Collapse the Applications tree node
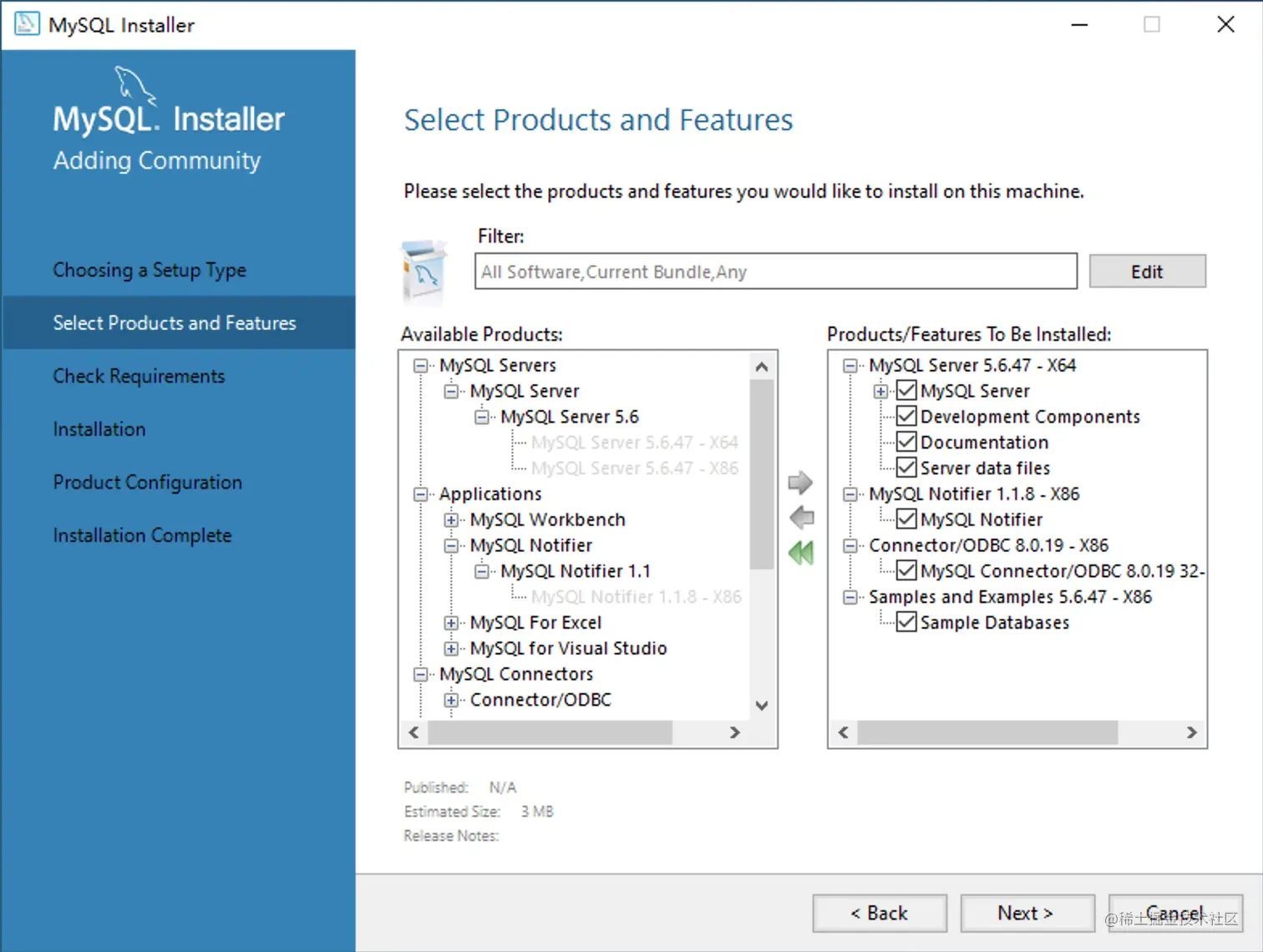This screenshot has height=952, width=1263. tap(420, 494)
